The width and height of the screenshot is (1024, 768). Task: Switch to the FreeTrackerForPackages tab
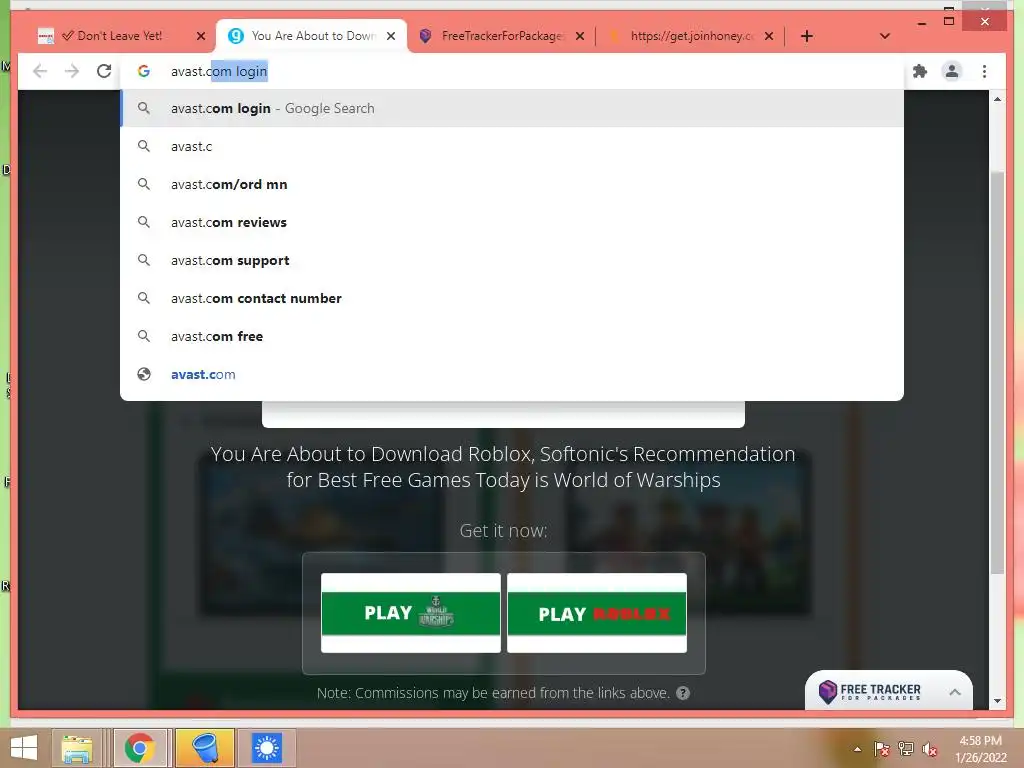[502, 36]
